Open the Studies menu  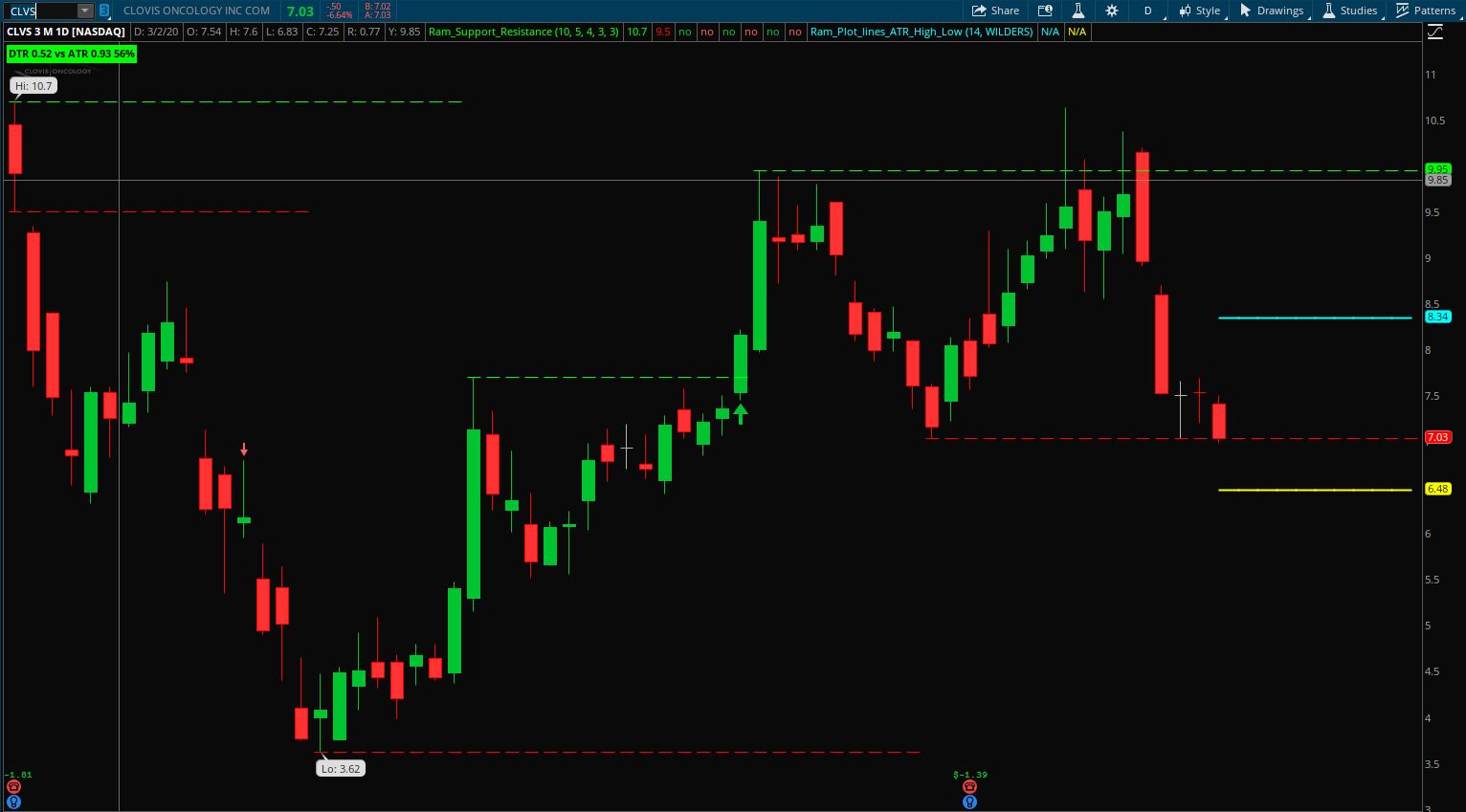coord(1349,11)
